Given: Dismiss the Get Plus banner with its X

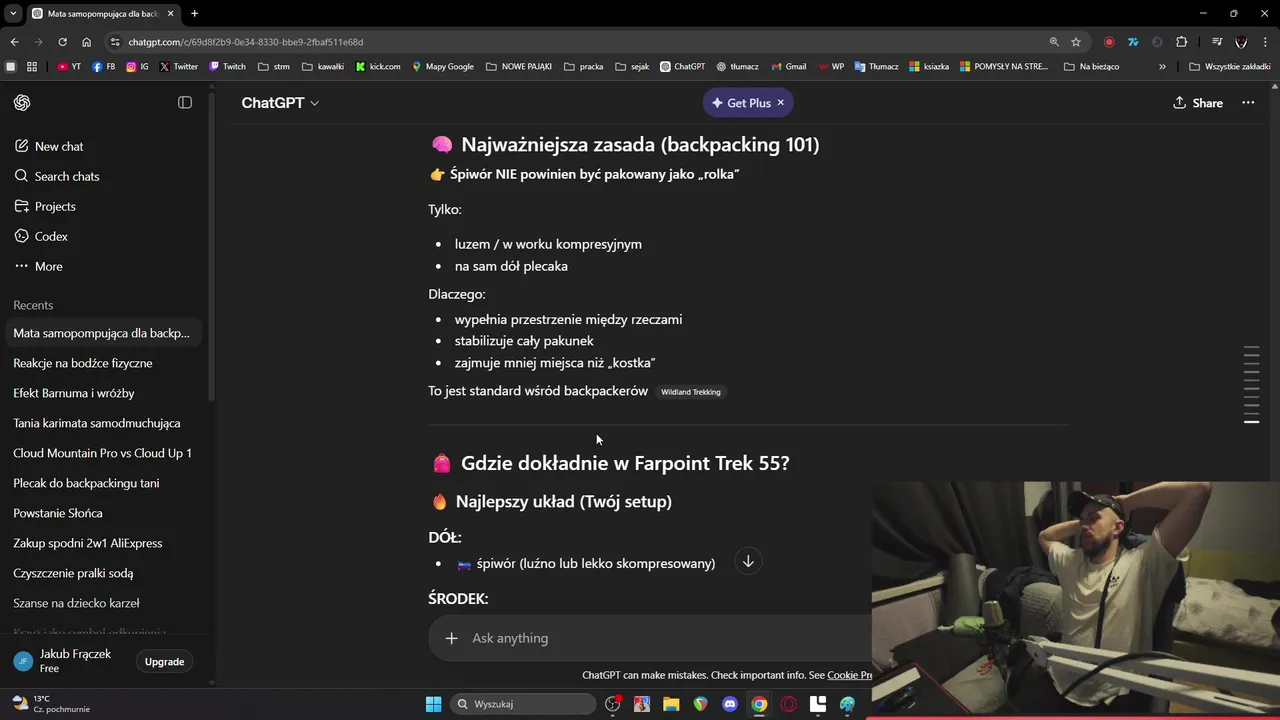Looking at the screenshot, I should click(781, 103).
